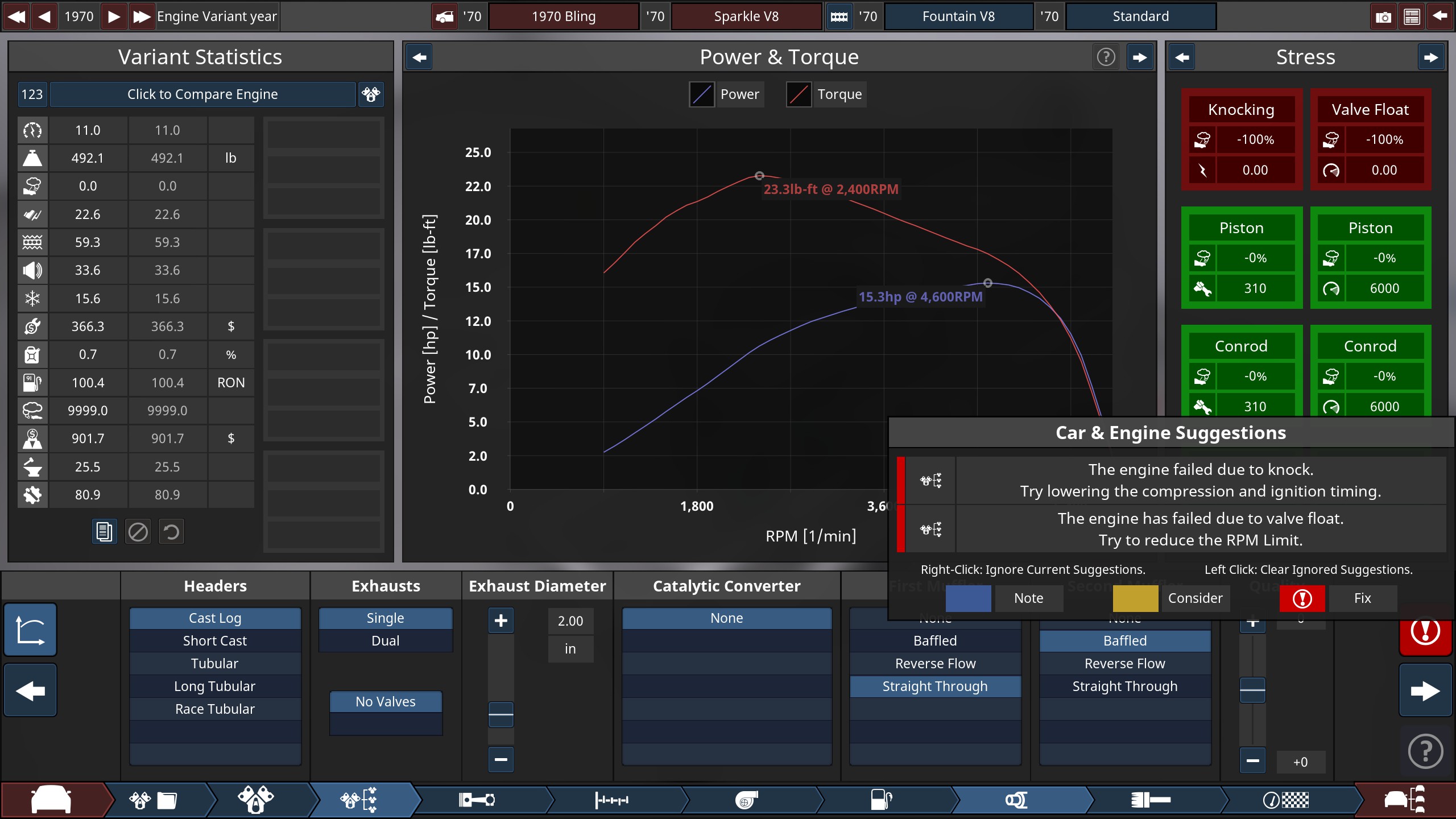The width and height of the screenshot is (1456, 819).
Task: Increase exhaust diameter with plus button
Action: click(x=500, y=621)
